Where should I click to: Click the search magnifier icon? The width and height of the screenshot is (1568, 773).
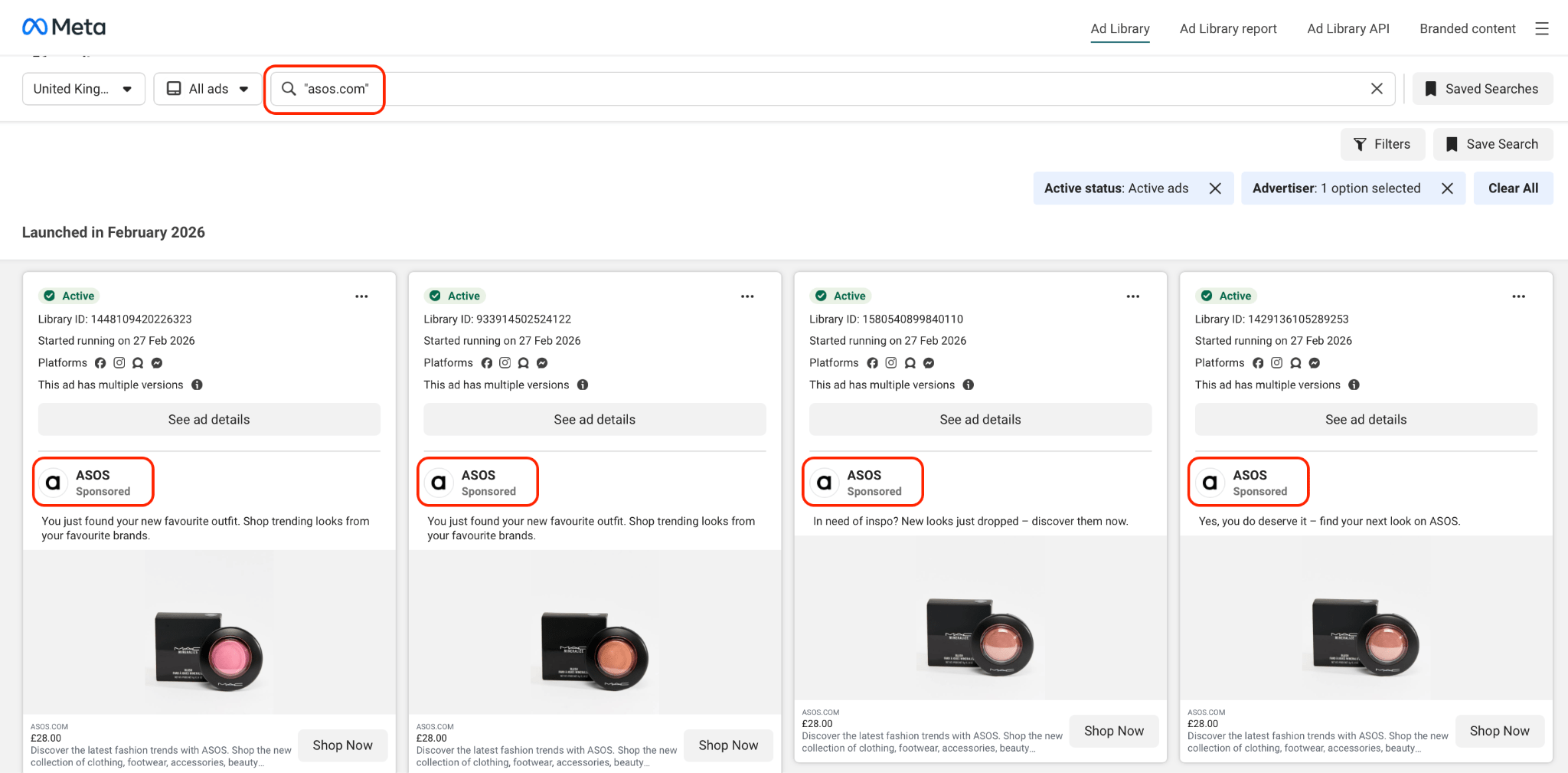click(x=289, y=89)
